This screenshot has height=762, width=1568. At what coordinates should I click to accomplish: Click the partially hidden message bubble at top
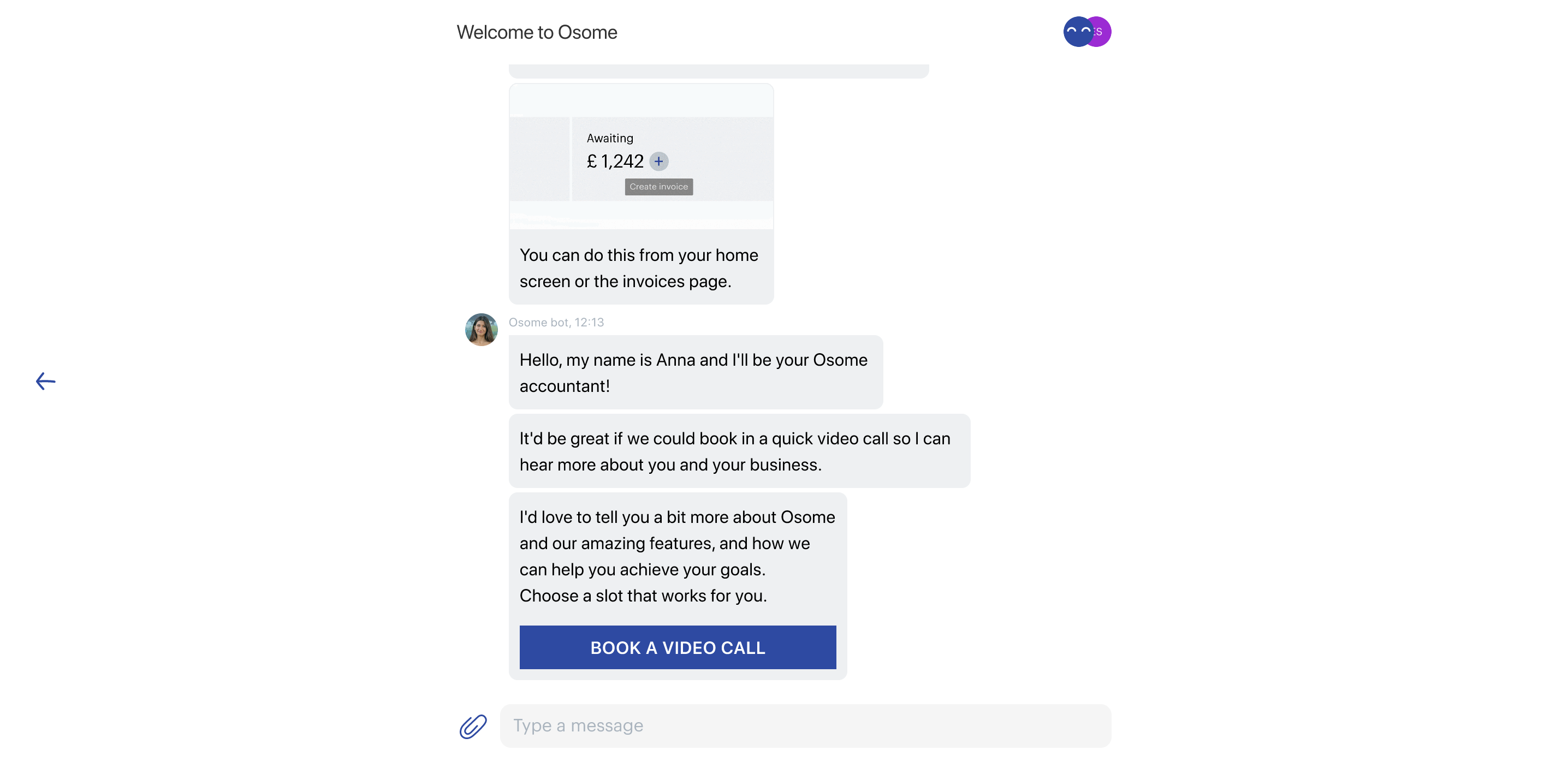(x=718, y=71)
